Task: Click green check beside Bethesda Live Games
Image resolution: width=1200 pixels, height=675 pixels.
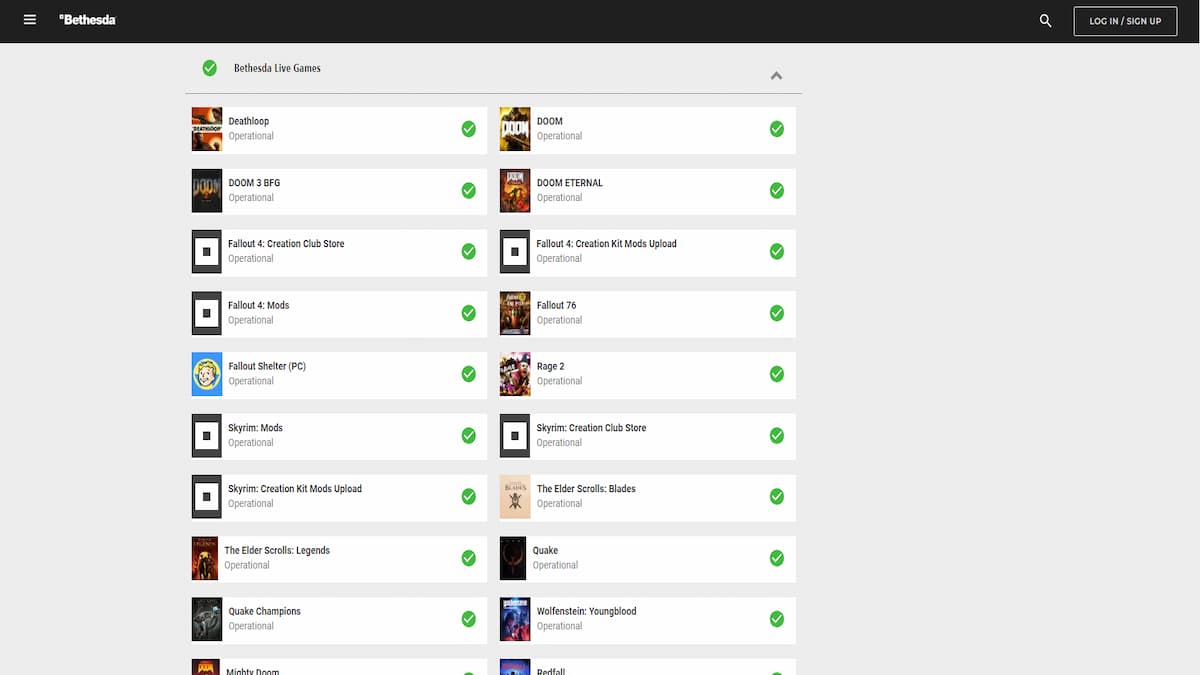Action: (x=210, y=68)
